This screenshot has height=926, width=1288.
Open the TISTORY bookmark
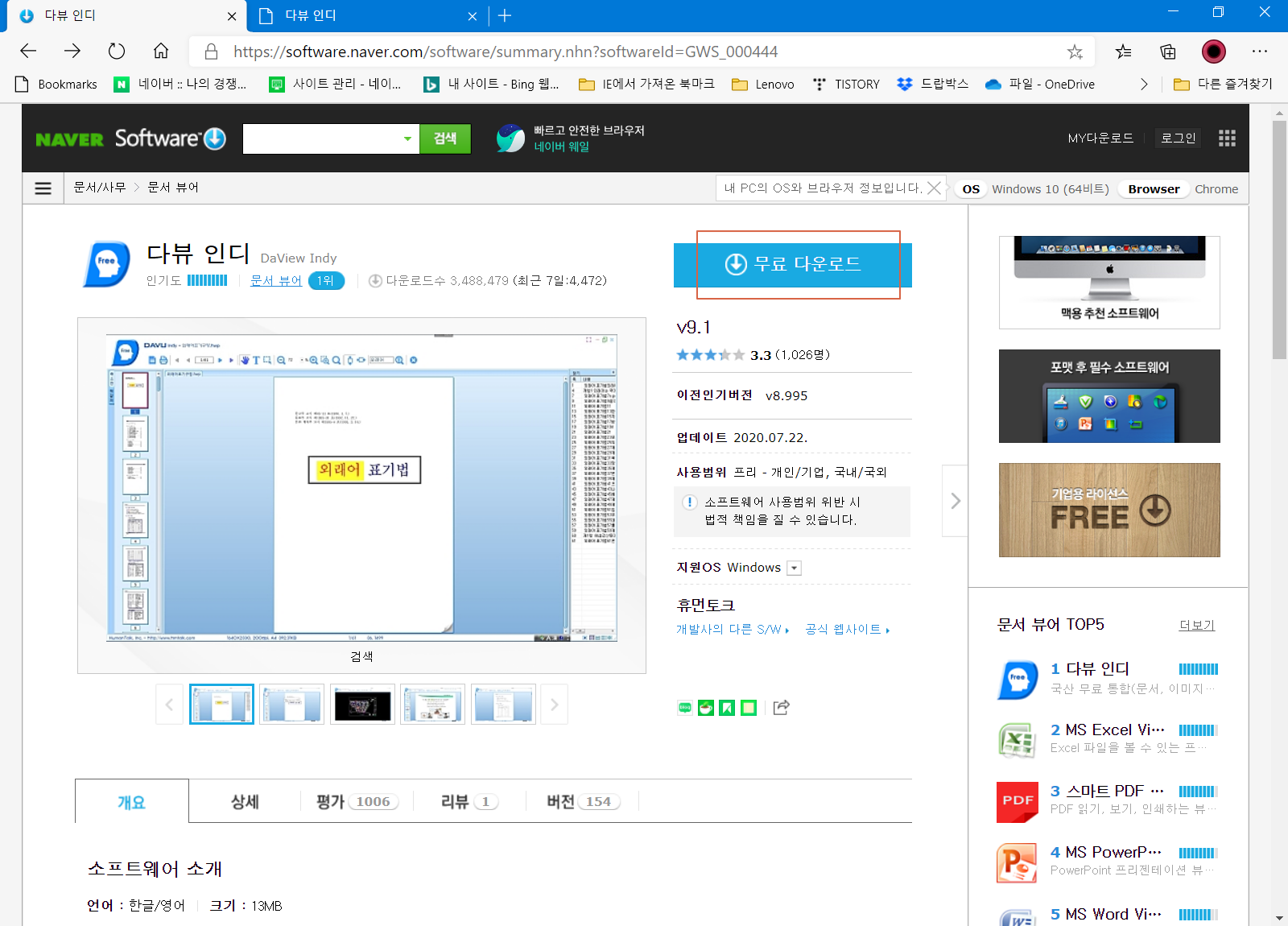click(x=845, y=84)
